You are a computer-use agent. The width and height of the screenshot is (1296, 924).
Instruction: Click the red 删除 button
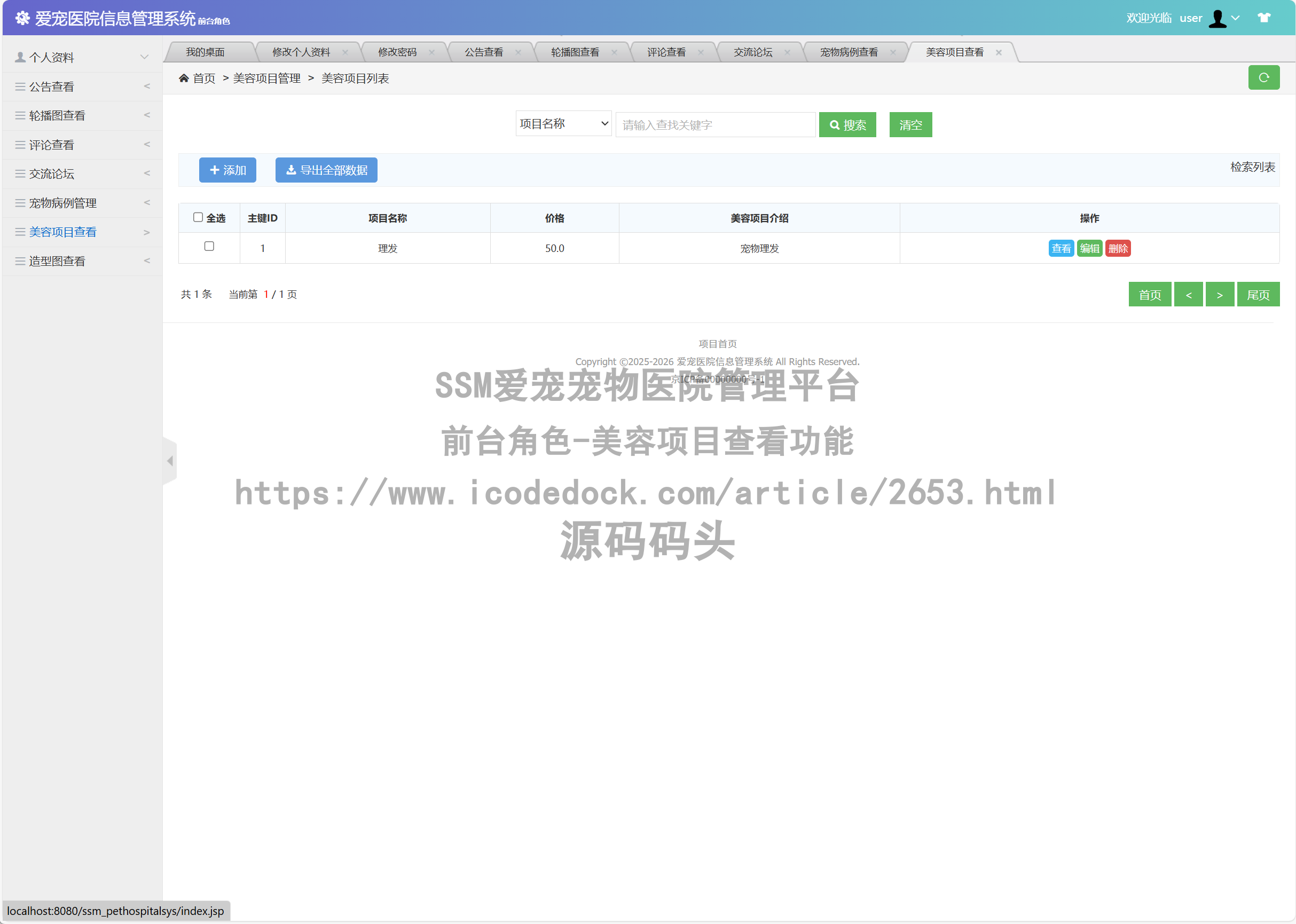[x=1117, y=249]
